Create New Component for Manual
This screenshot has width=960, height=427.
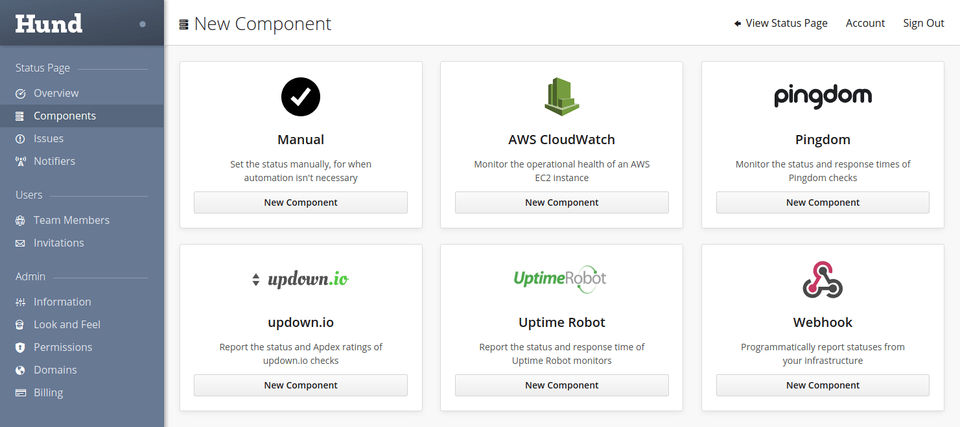301,202
